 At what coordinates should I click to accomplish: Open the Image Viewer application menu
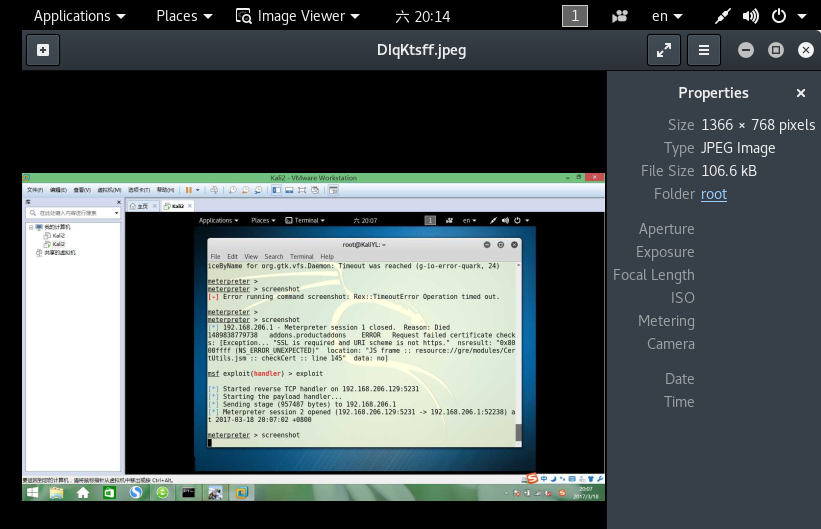(298, 16)
